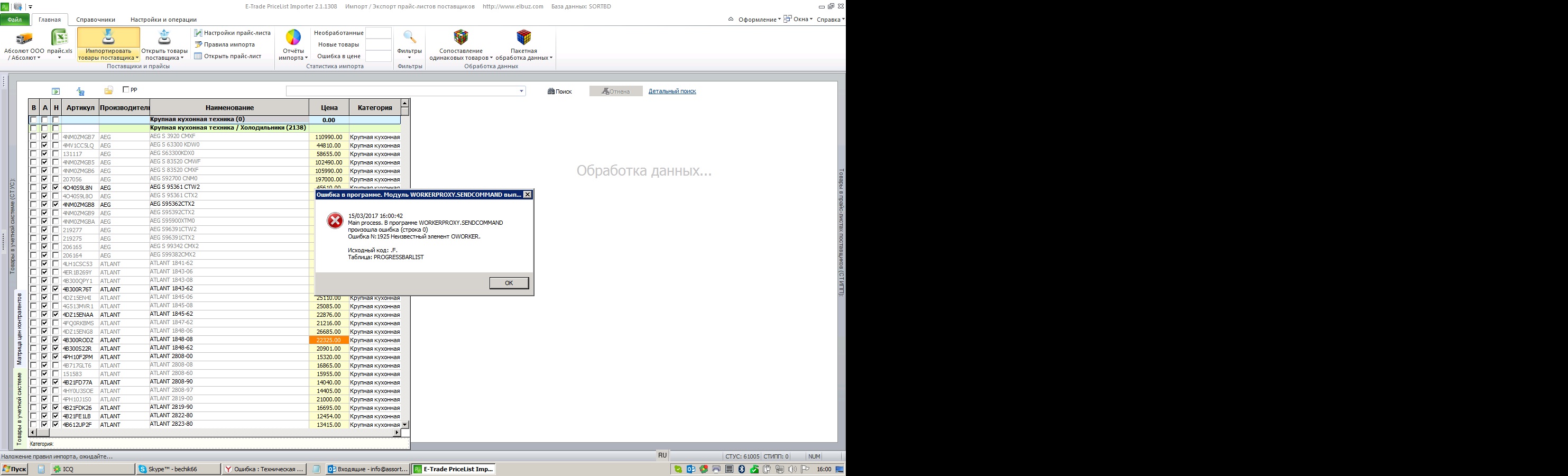Switch to Настройки и операции tab
The height and width of the screenshot is (476, 1568).
click(x=163, y=20)
